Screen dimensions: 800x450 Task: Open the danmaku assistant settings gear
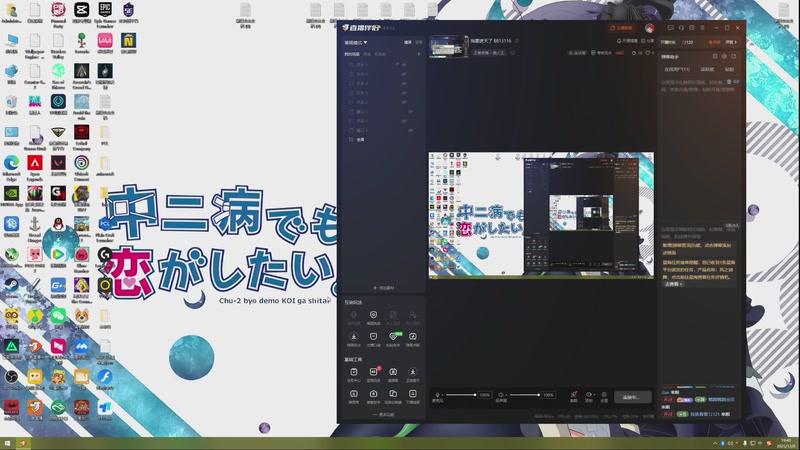(724, 57)
